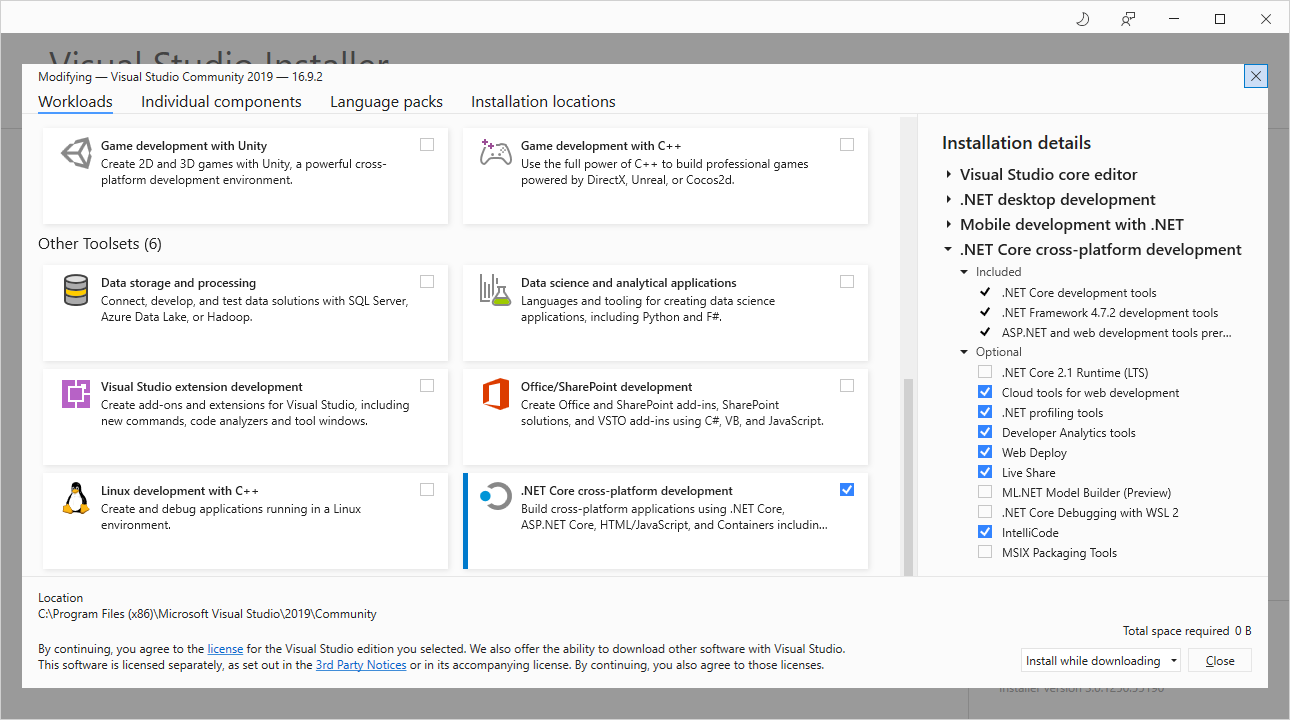Enable .NET Core 2.1 Runtime (LTS) option

click(985, 373)
